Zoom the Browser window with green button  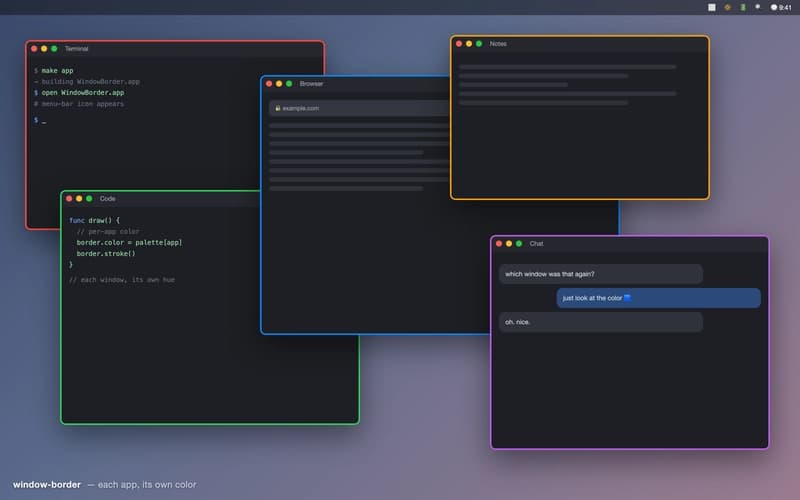tap(289, 84)
